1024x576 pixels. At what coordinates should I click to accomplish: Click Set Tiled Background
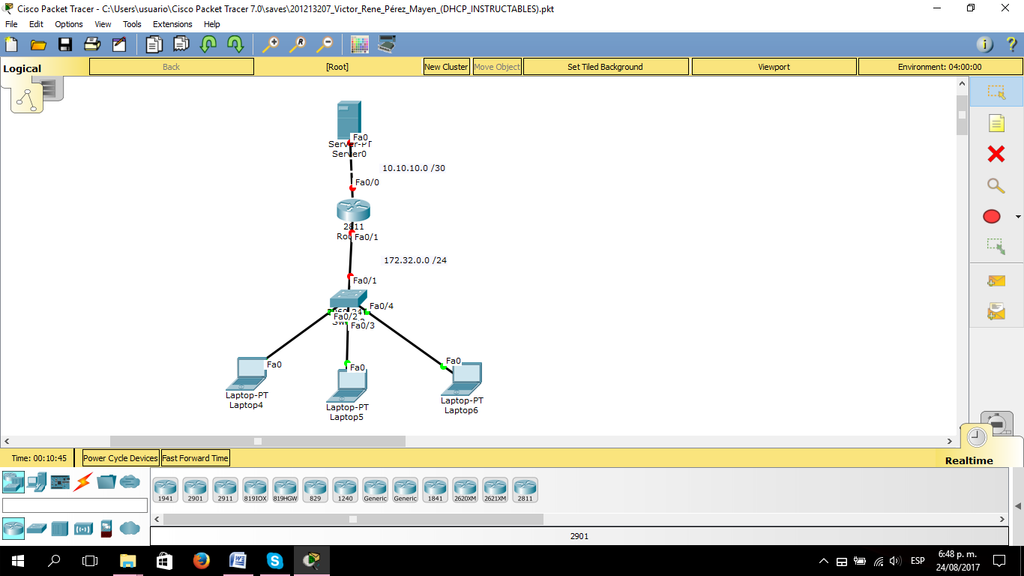[605, 67]
